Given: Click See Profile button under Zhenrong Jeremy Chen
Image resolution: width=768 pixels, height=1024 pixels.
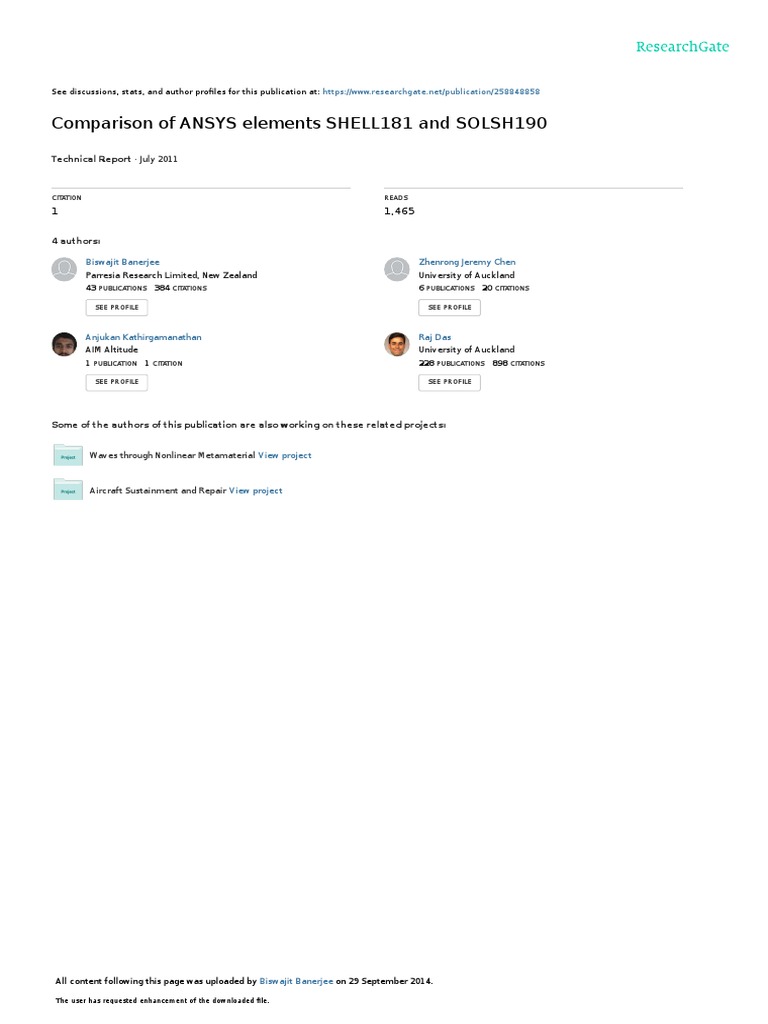Looking at the screenshot, I should 449,307.
